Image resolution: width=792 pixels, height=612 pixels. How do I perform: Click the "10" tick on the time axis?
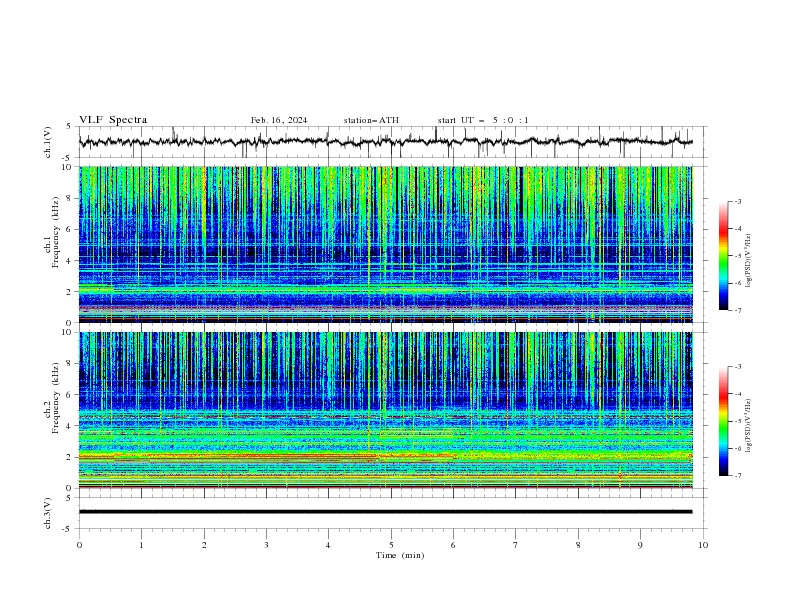[x=703, y=545]
